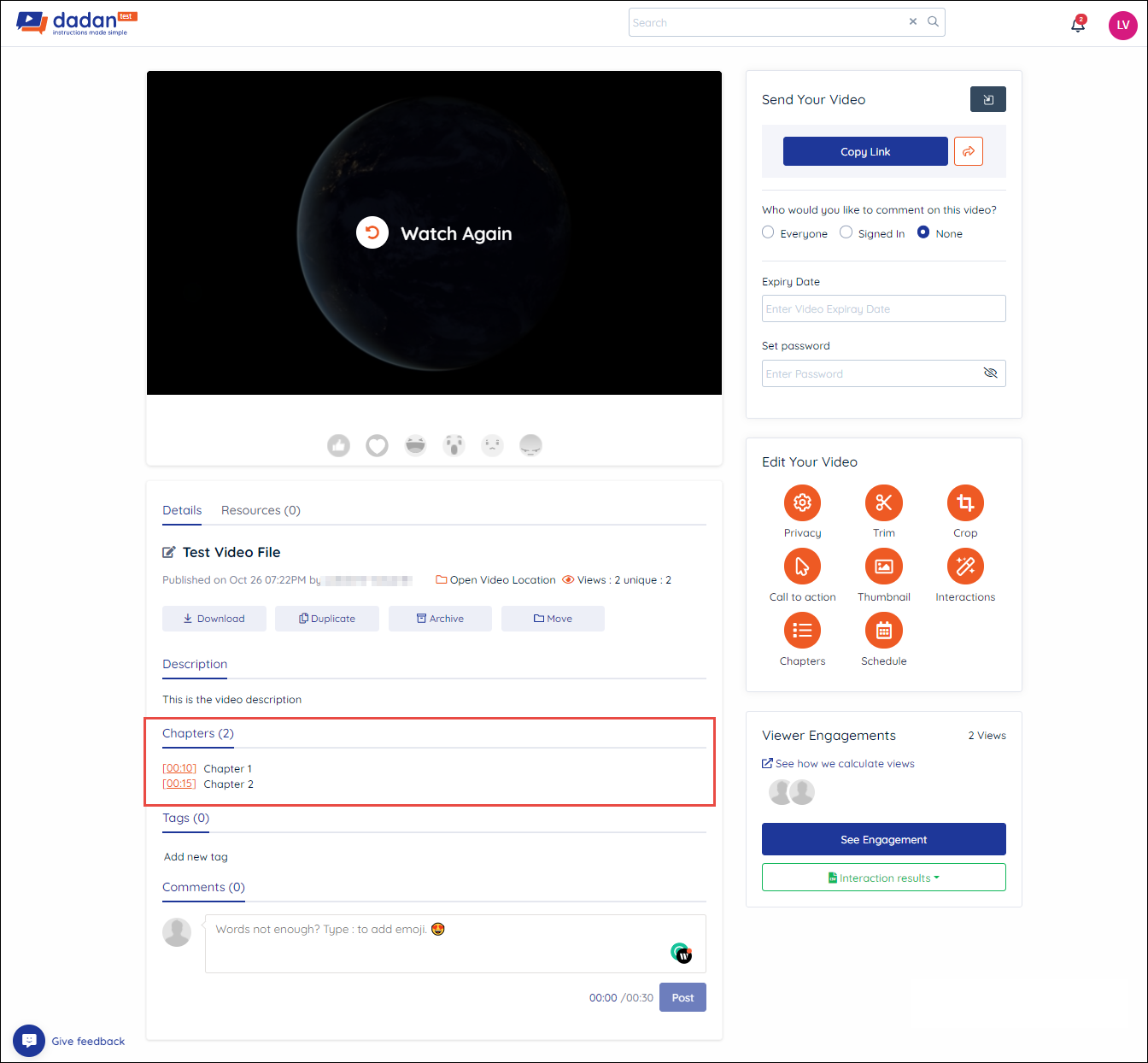
Task: Switch to the Resources (0) tab
Action: pos(261,510)
